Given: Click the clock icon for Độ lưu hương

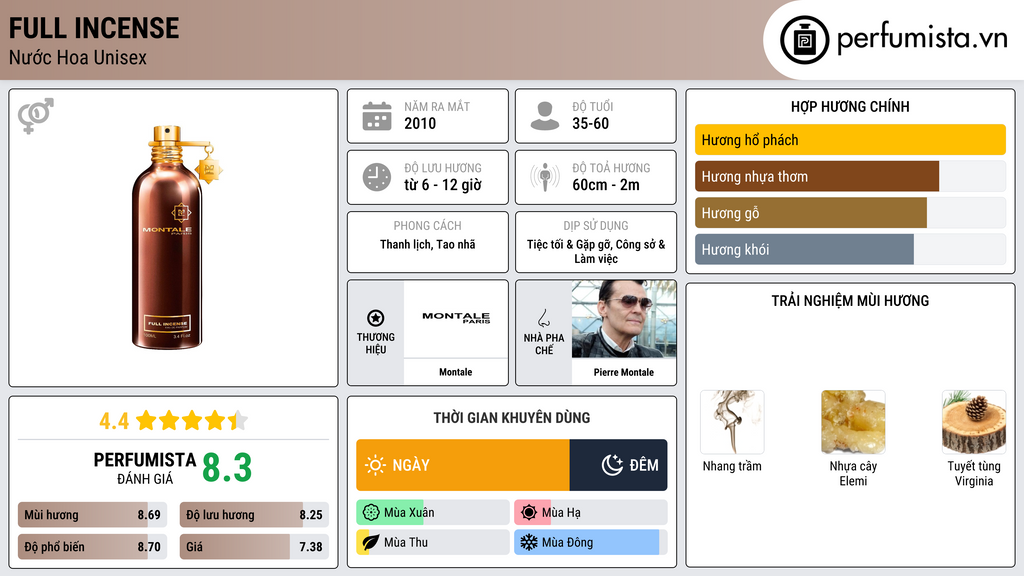Looking at the screenshot, I should pyautogui.click(x=376, y=177).
